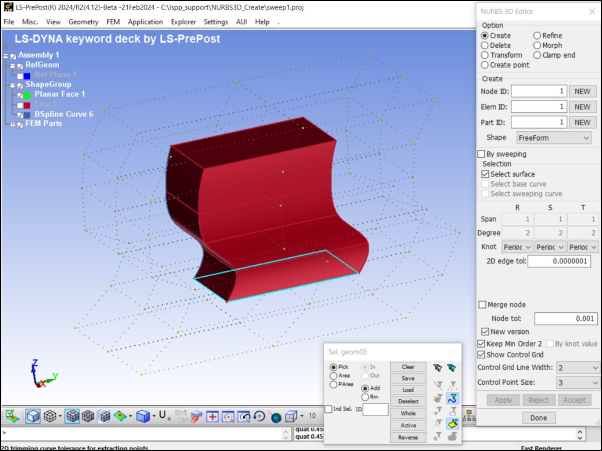This screenshot has height=451, width=602.
Task: Enable the Merge node checkbox
Action: 483,304
